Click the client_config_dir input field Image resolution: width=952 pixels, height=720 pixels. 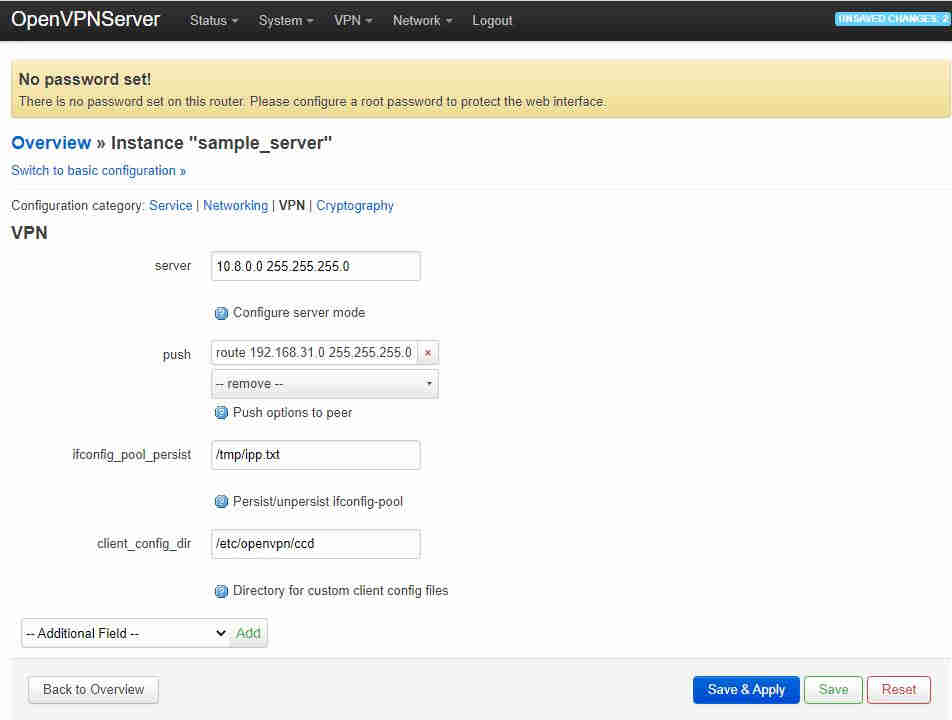click(316, 544)
